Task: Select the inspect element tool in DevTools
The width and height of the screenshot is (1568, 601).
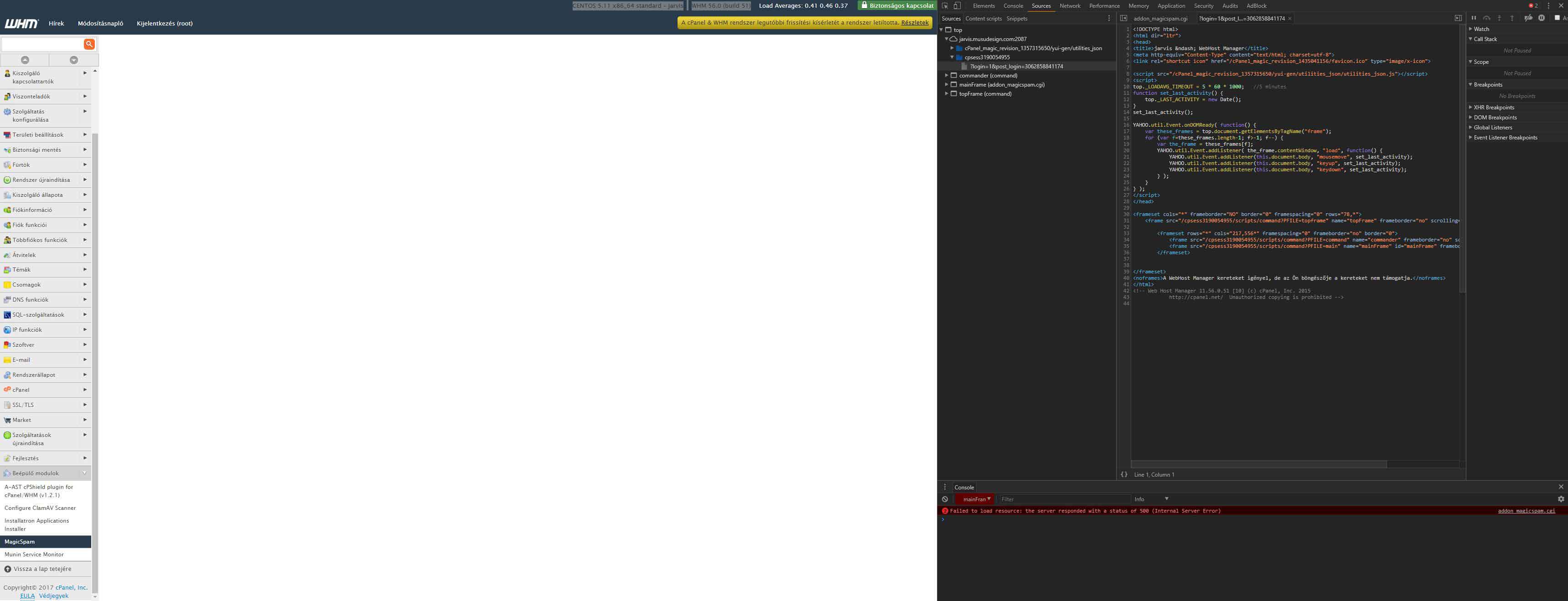Action: click(945, 5)
